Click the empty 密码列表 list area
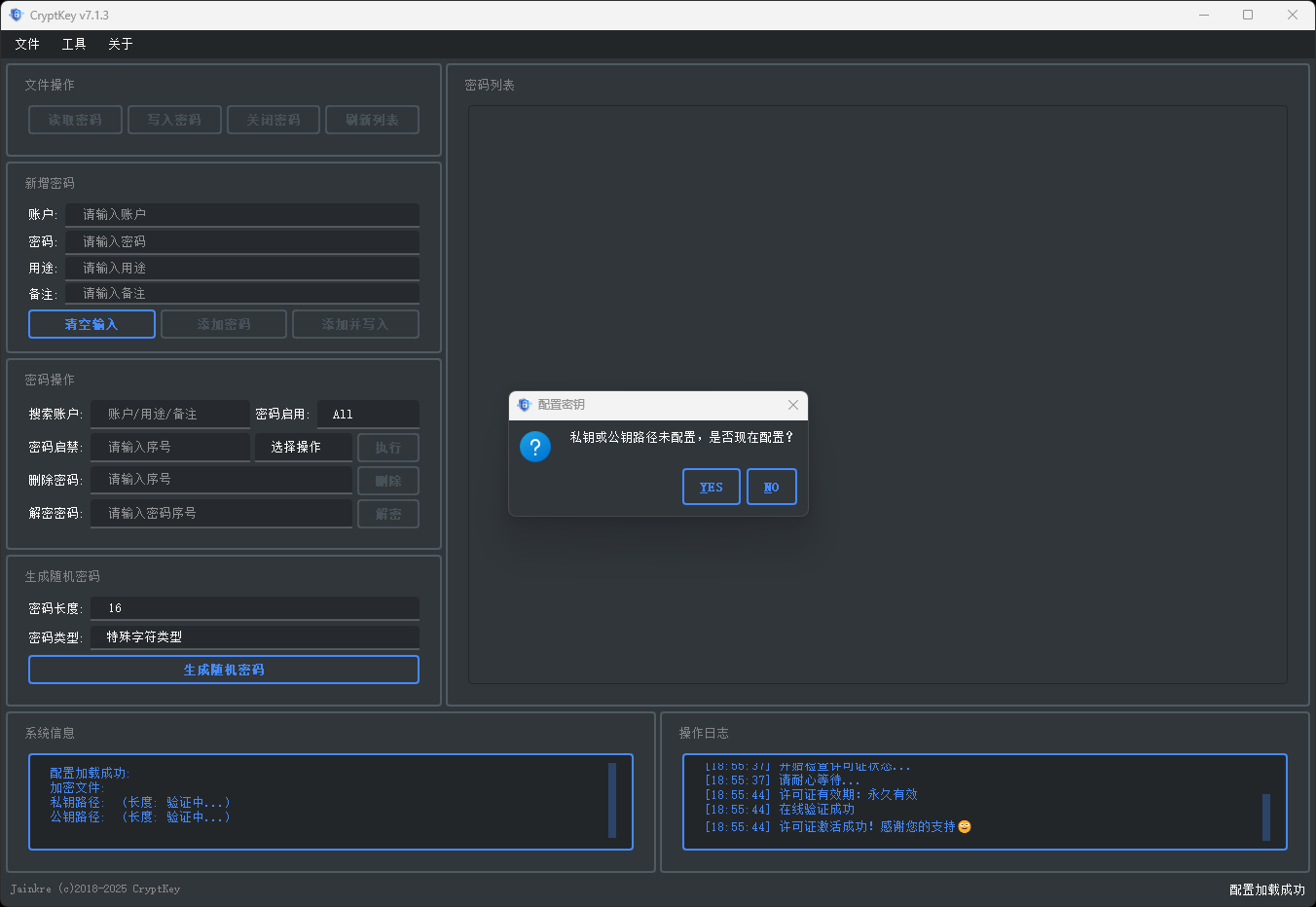This screenshot has width=1316, height=907. [878, 394]
